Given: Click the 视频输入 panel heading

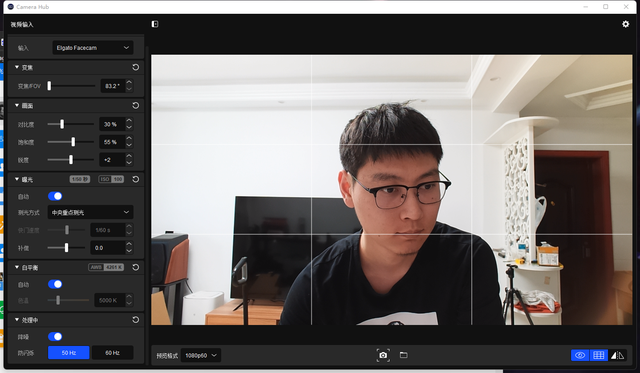Looking at the screenshot, I should (x=22, y=24).
